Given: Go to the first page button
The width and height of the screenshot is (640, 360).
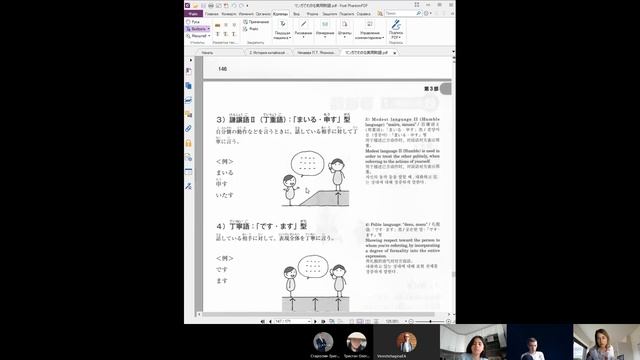Looking at the screenshot, I should click(263, 321).
